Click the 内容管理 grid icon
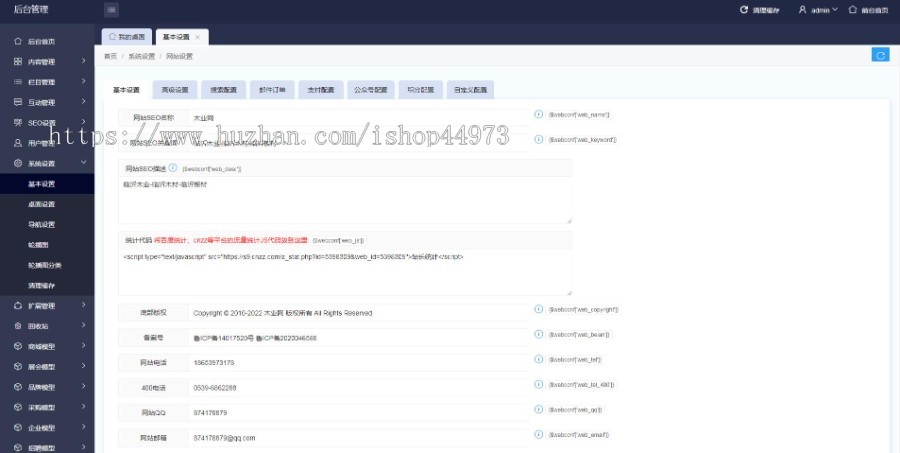This screenshot has height=453, width=900. coord(18,61)
